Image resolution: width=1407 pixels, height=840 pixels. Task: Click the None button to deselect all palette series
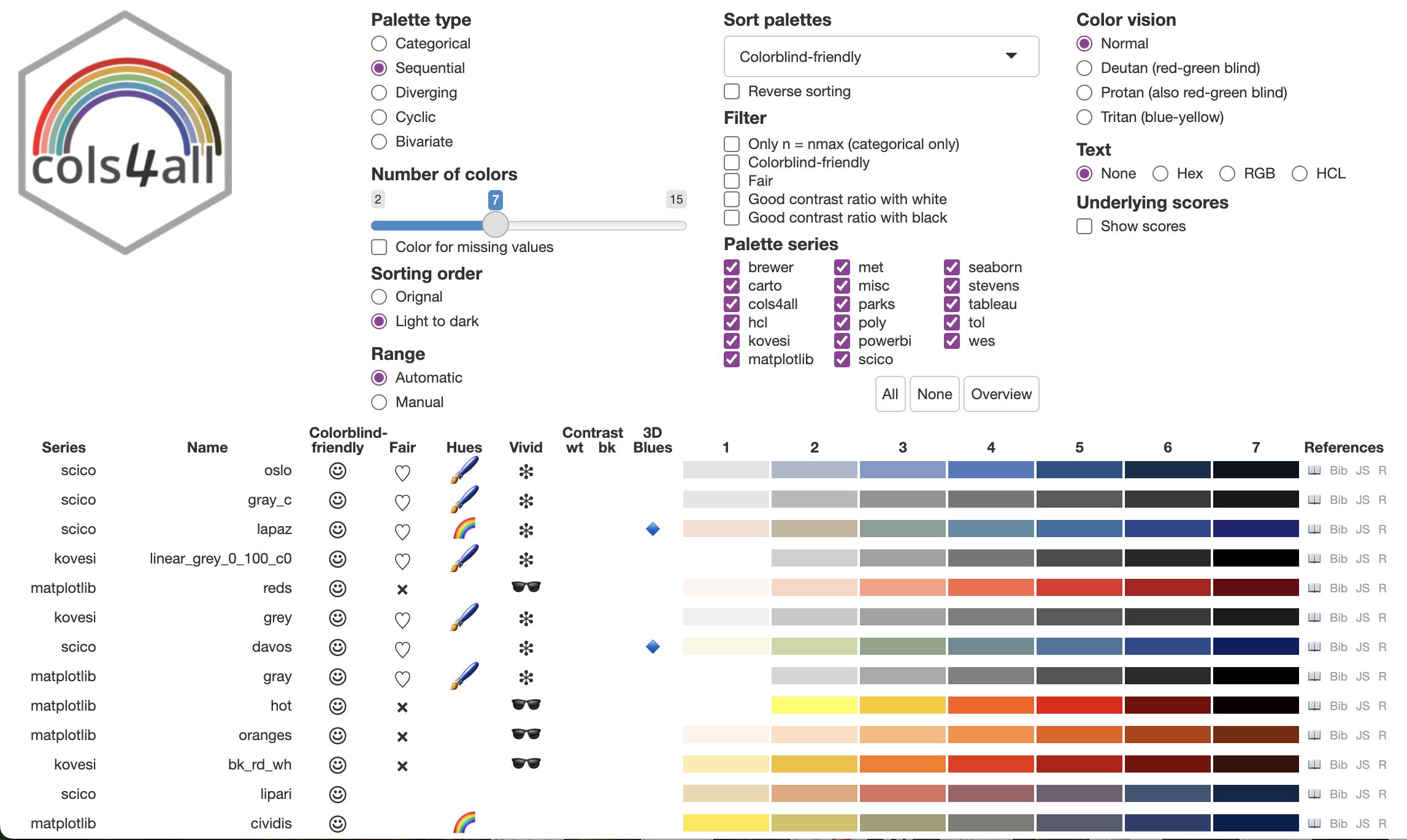point(934,394)
